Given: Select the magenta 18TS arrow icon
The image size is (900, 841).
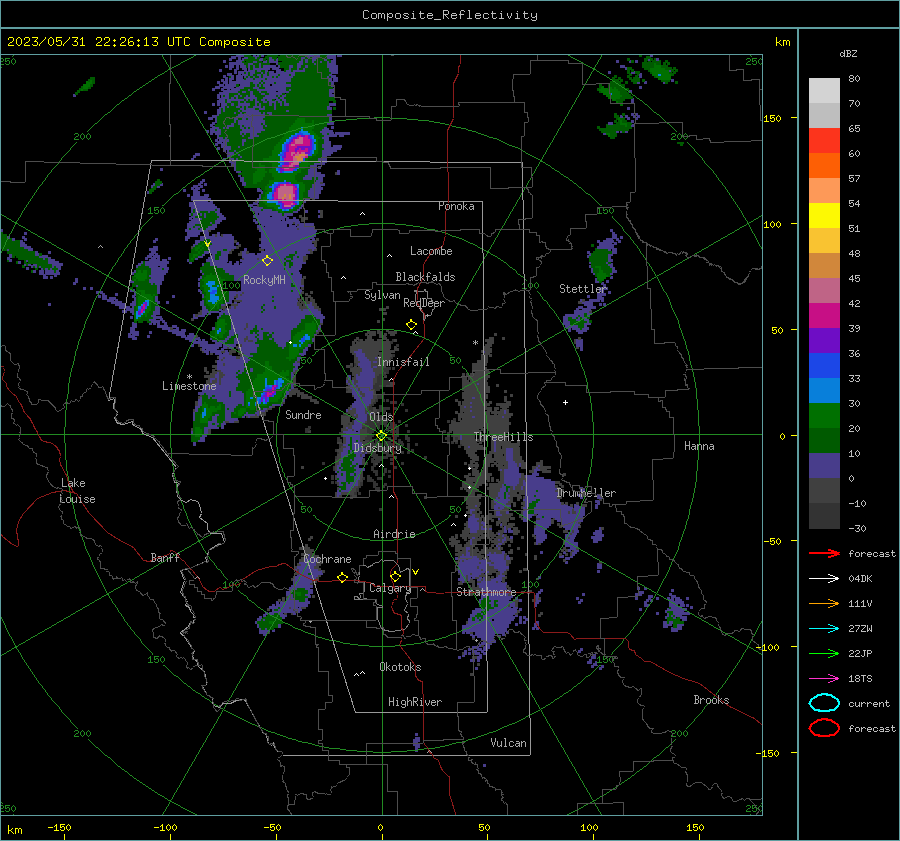Looking at the screenshot, I should pos(824,679).
